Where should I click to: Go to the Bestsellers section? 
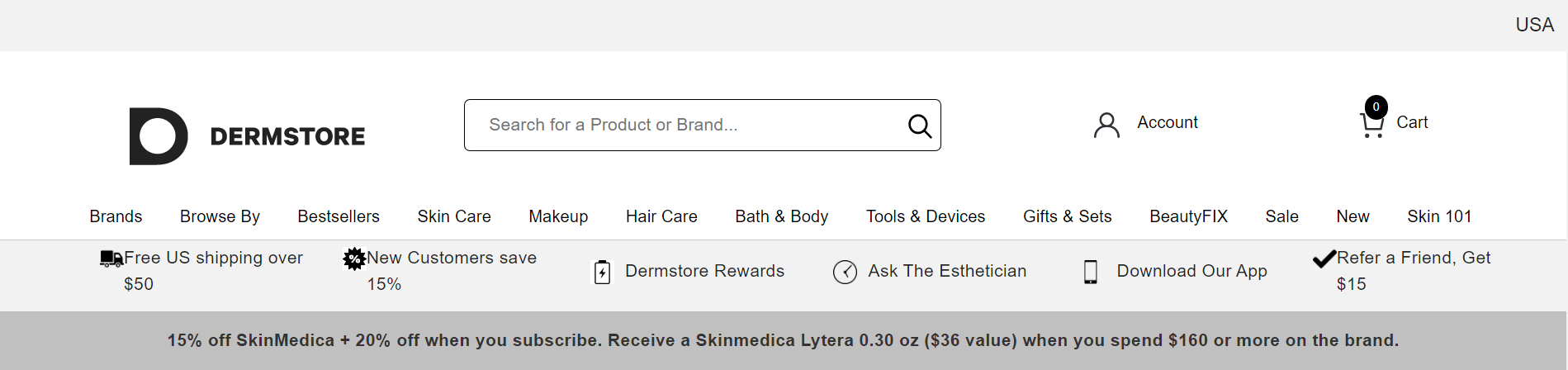point(339,216)
